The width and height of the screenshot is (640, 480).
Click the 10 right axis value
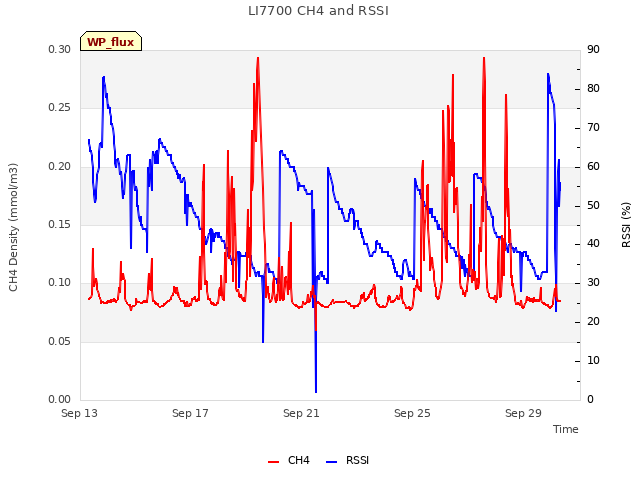593,360
